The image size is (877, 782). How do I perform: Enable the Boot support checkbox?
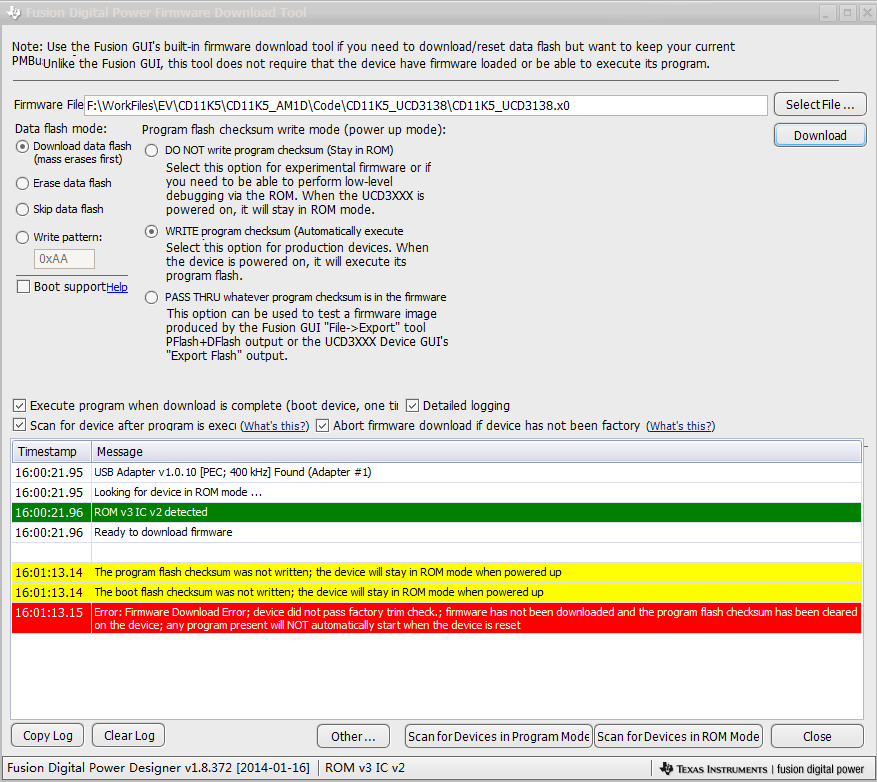click(23, 287)
